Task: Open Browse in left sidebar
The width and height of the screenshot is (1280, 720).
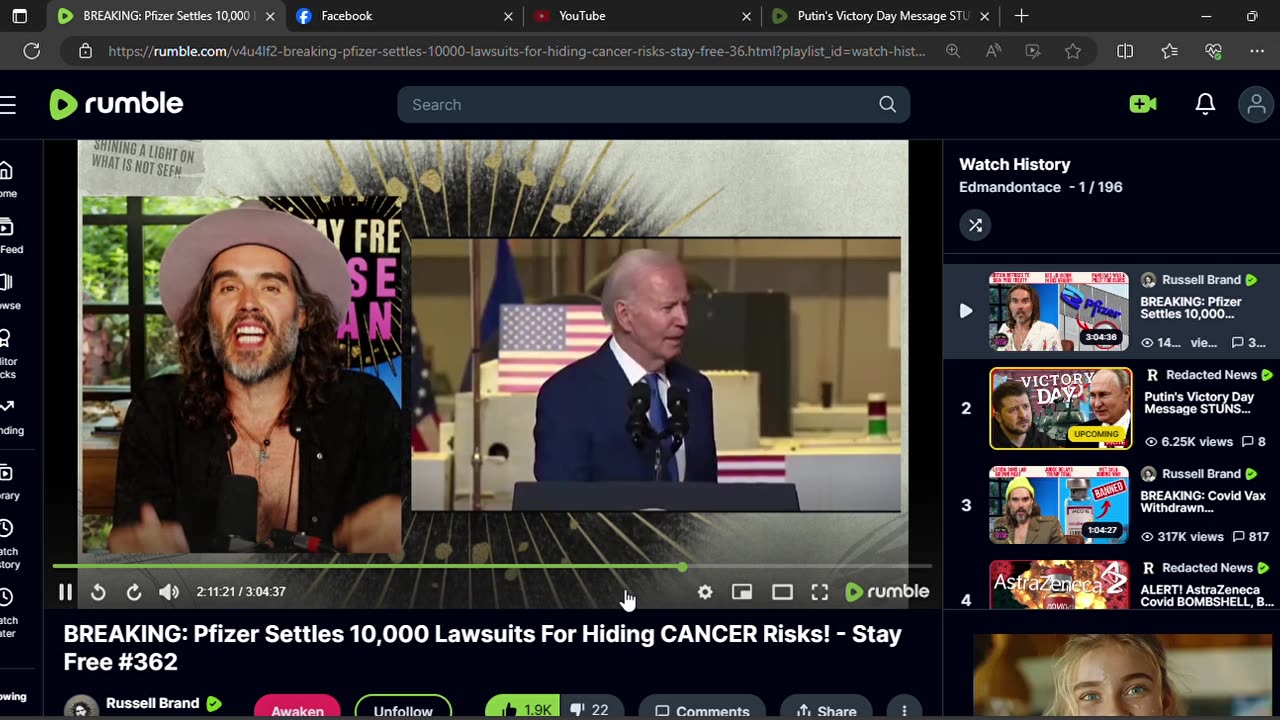Action: click(x=9, y=293)
